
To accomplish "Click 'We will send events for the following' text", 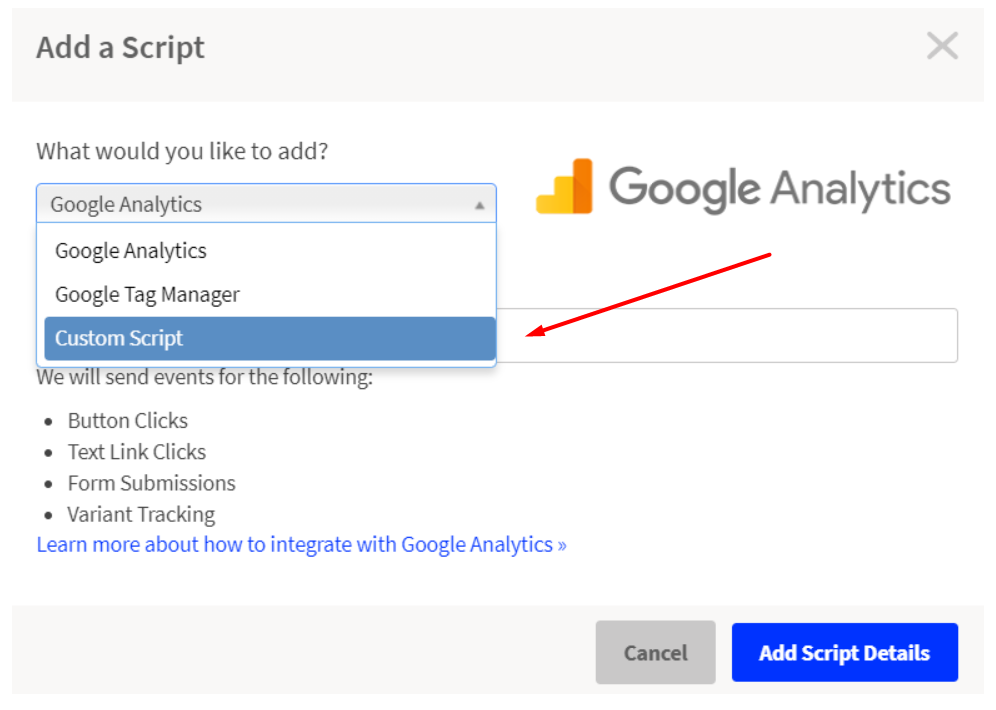I will [x=205, y=377].
